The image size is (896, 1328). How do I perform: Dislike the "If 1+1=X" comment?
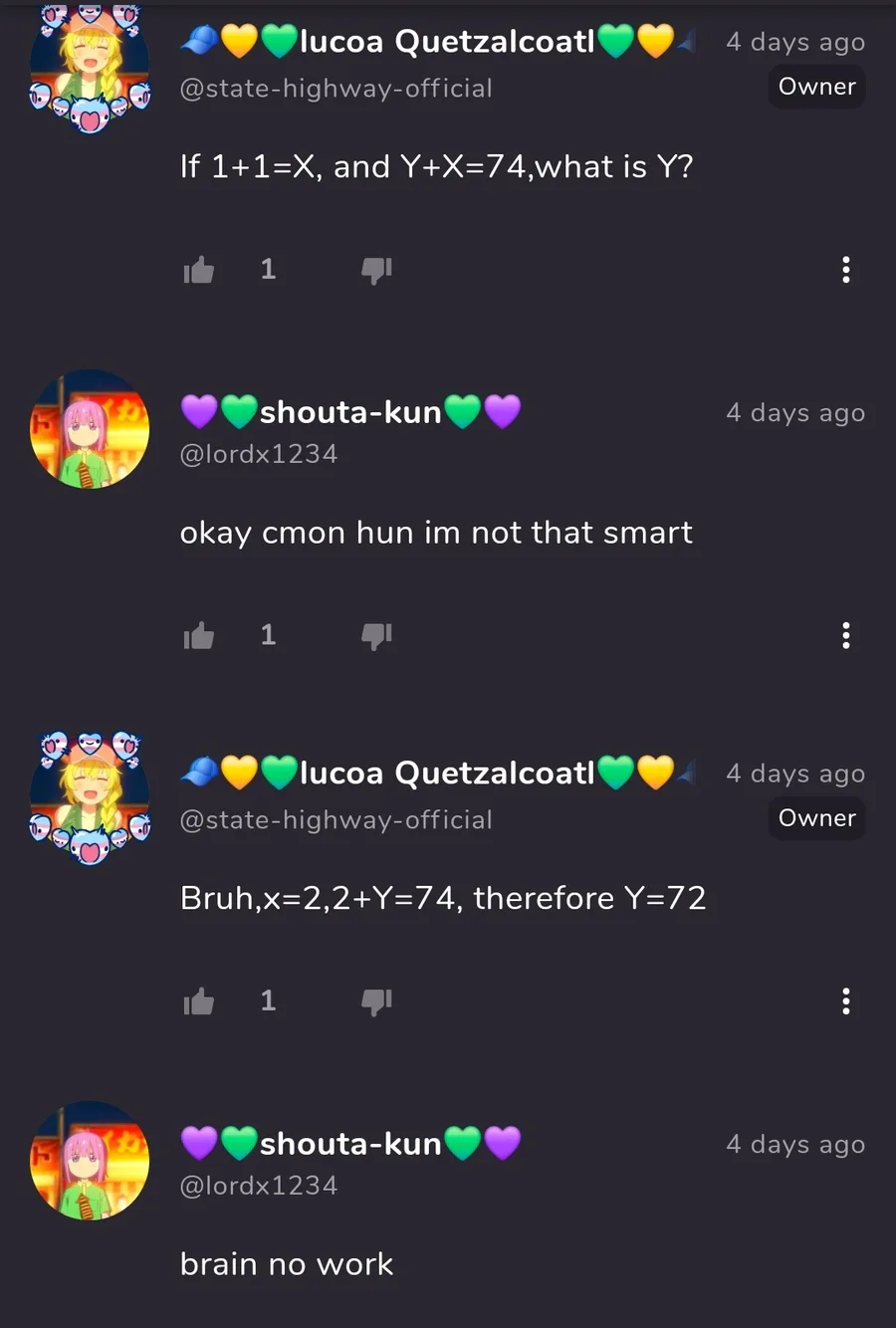376,270
